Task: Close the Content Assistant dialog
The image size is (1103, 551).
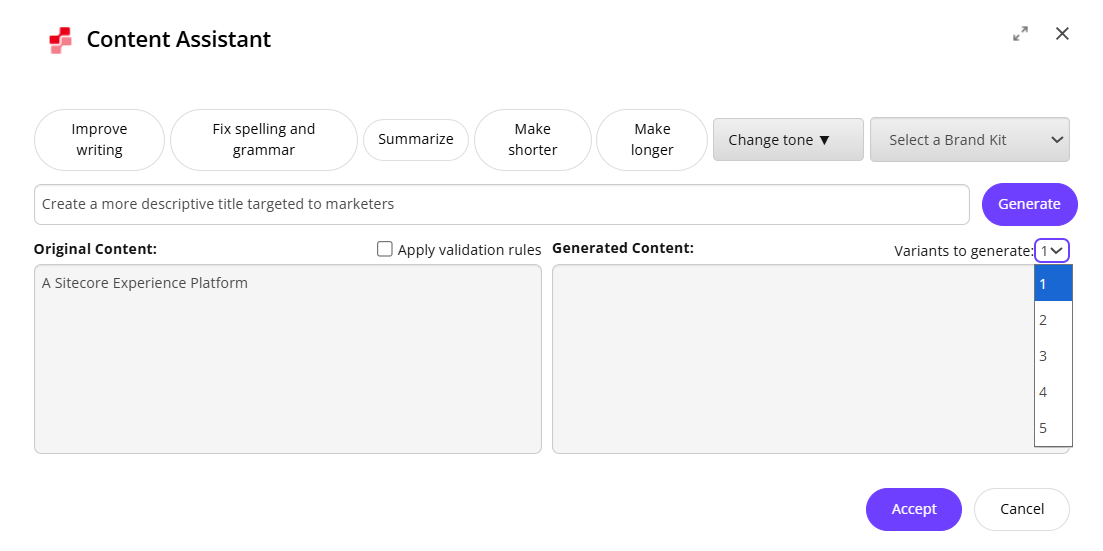Action: tap(1062, 33)
